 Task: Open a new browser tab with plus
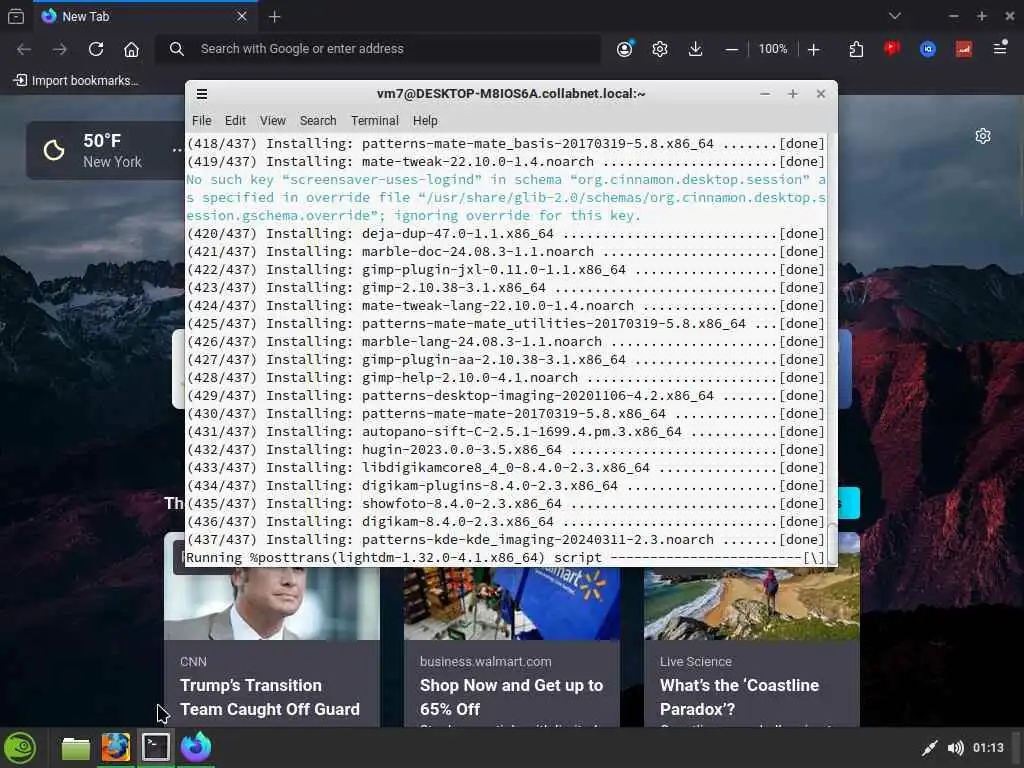click(275, 17)
